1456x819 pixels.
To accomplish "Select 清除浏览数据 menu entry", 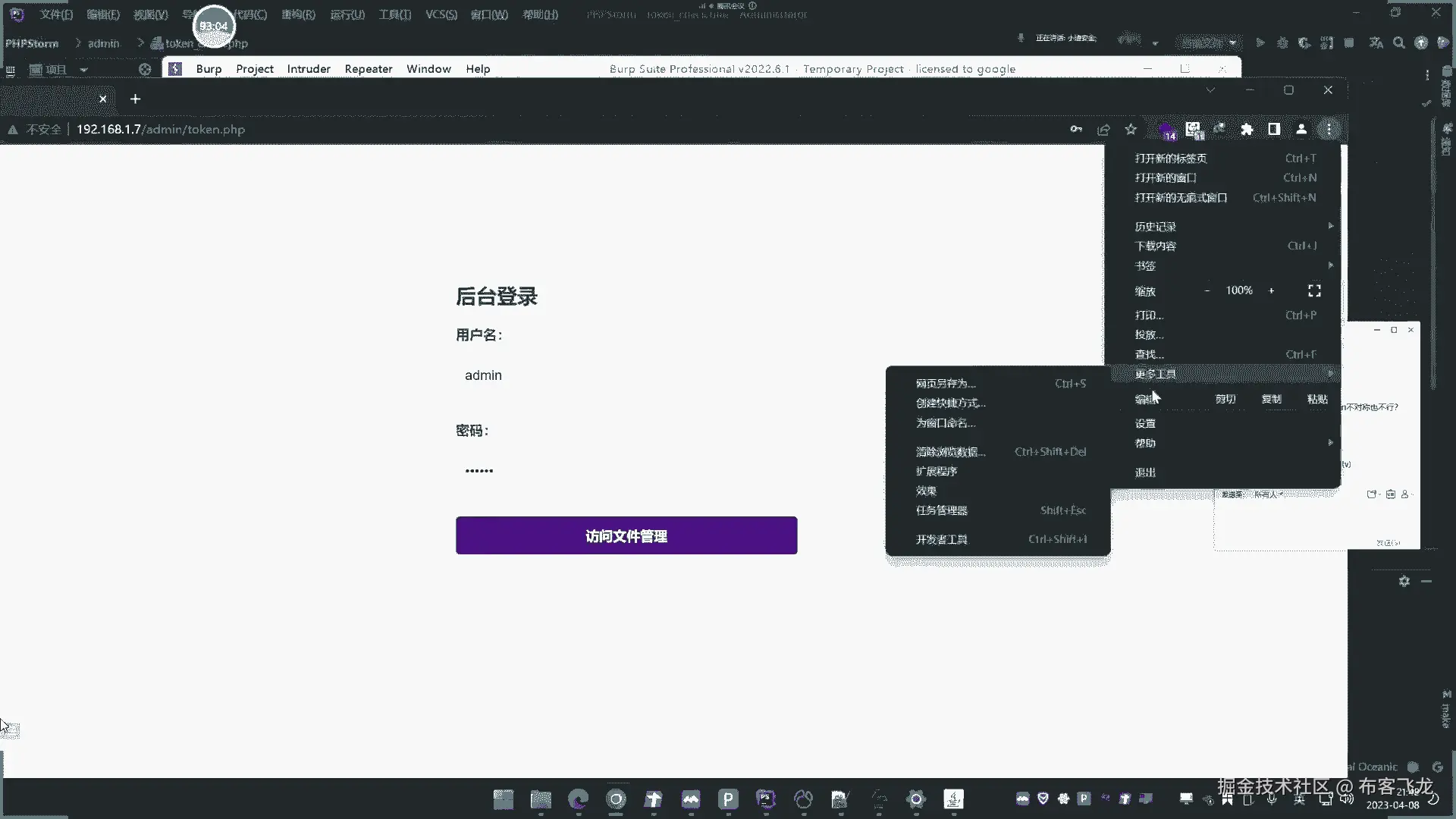I will coord(950,452).
